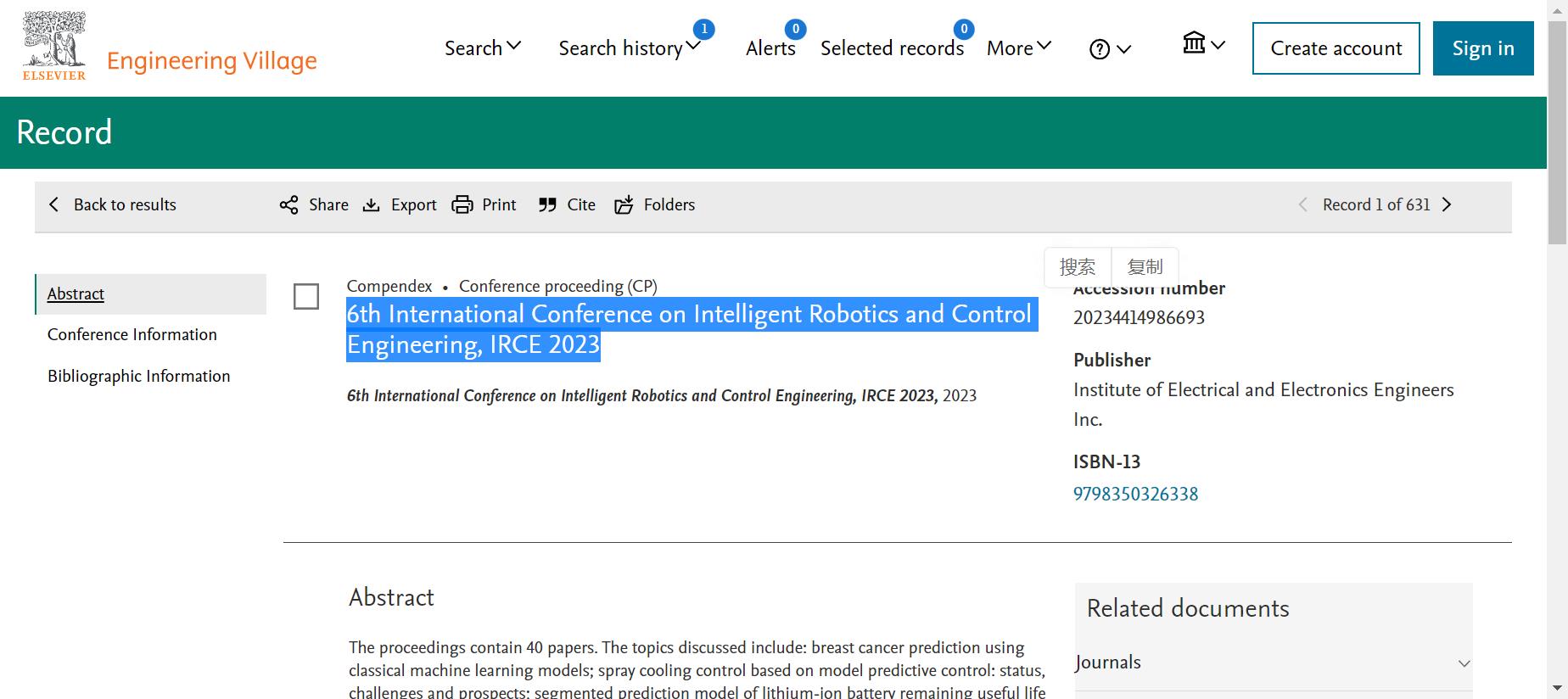Jump to Conference Information section
Image resolution: width=1568 pixels, height=699 pixels.
(132, 334)
